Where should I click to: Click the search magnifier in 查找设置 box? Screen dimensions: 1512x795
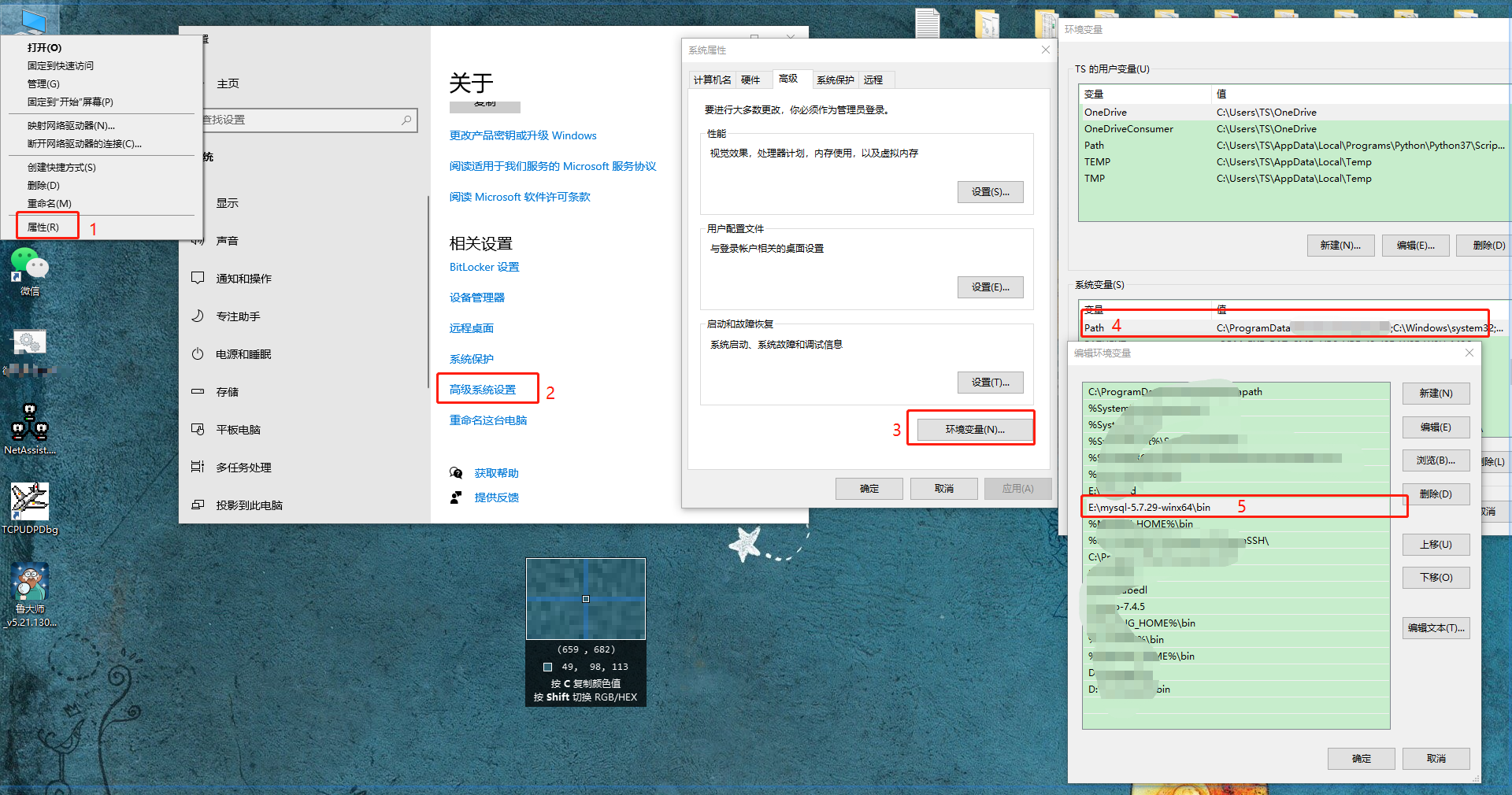406,120
